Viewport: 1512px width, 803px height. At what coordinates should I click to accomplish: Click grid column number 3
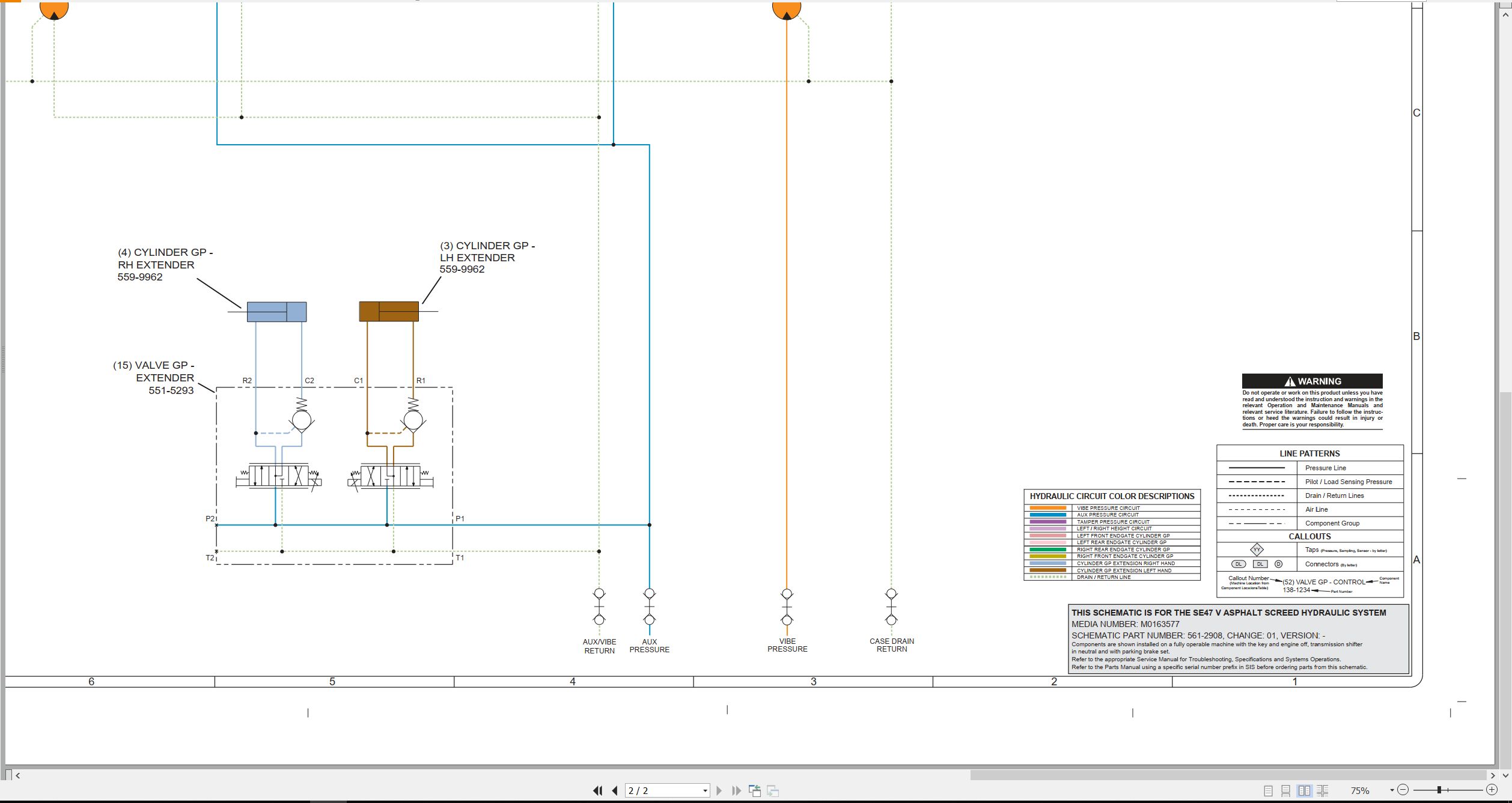click(x=813, y=682)
